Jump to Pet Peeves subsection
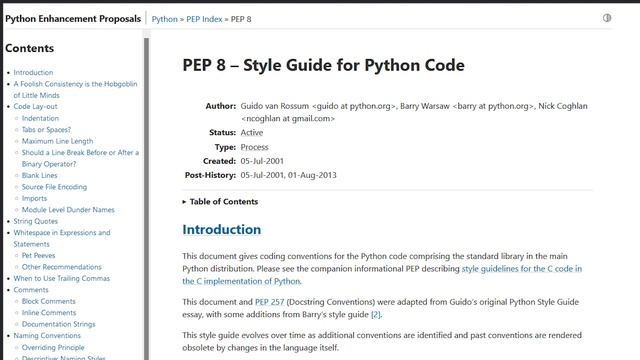The height and width of the screenshot is (360, 640). (x=38, y=255)
